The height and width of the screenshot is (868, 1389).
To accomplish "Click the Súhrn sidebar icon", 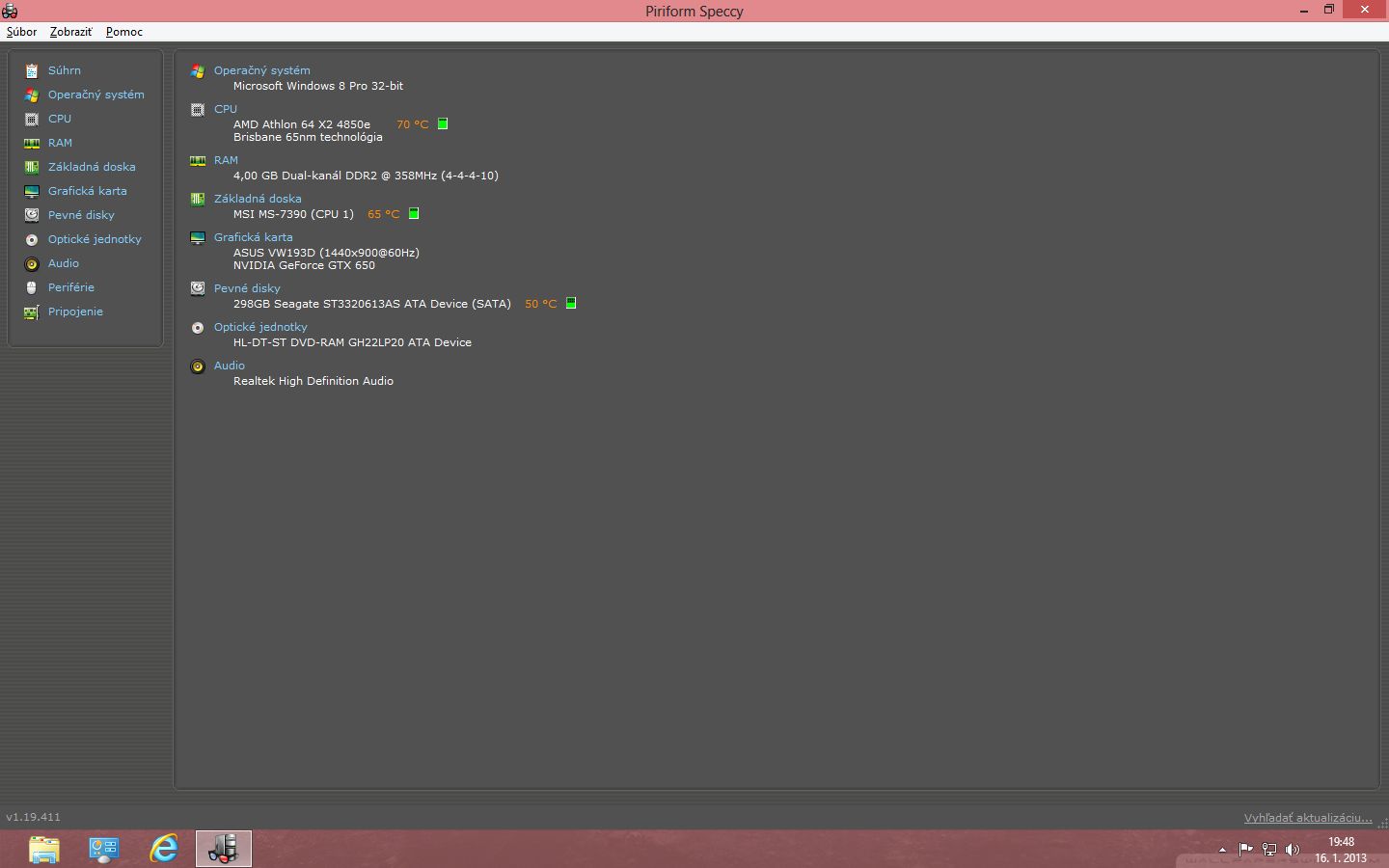I will [32, 70].
